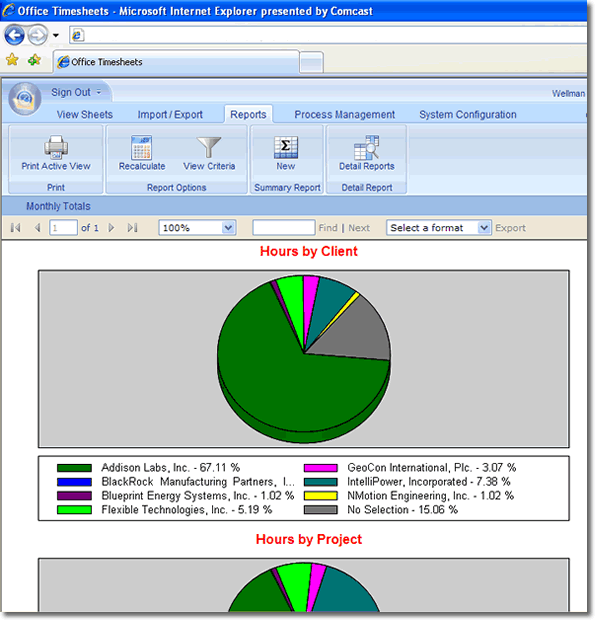This screenshot has height=620, width=595.
Task: Click GeoCon International magenta legend swatch
Action: [321, 468]
